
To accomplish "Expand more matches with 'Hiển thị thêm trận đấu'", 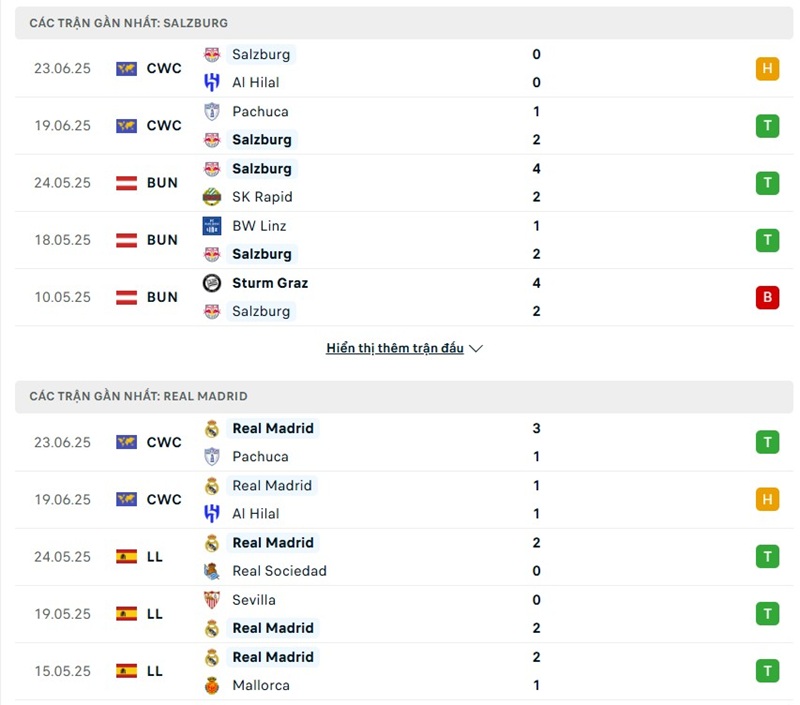I will [395, 349].
